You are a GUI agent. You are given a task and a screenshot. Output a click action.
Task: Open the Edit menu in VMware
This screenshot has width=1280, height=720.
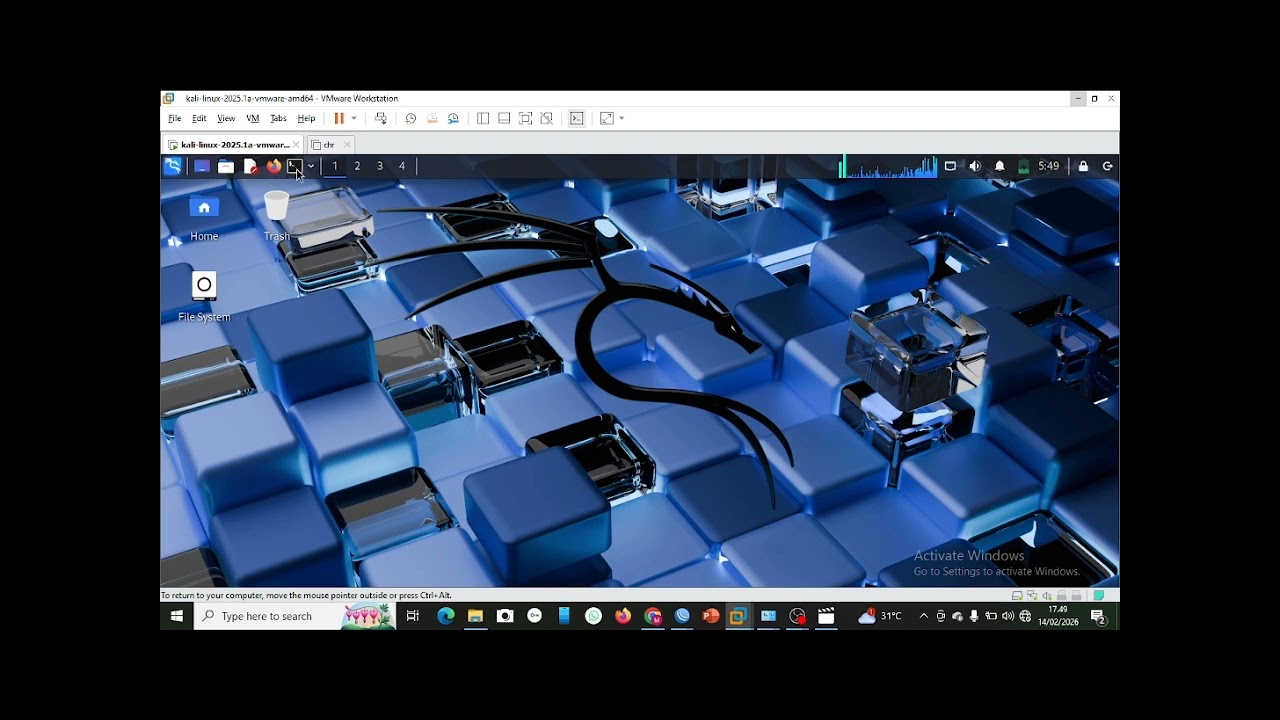(x=199, y=118)
